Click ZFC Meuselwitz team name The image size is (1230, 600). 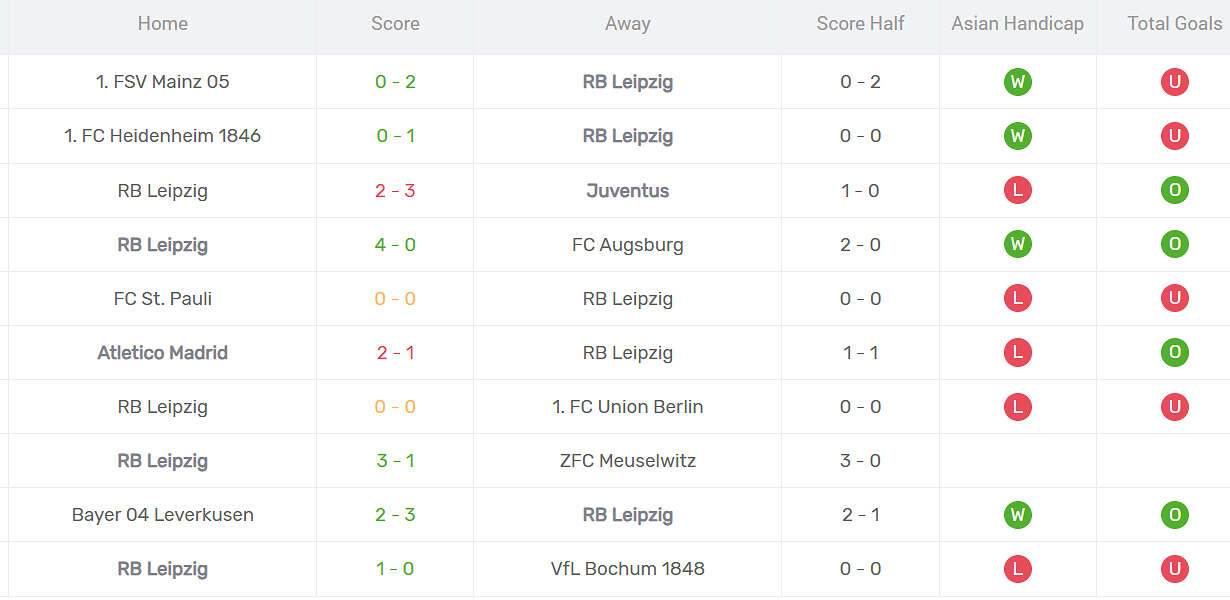[628, 461]
